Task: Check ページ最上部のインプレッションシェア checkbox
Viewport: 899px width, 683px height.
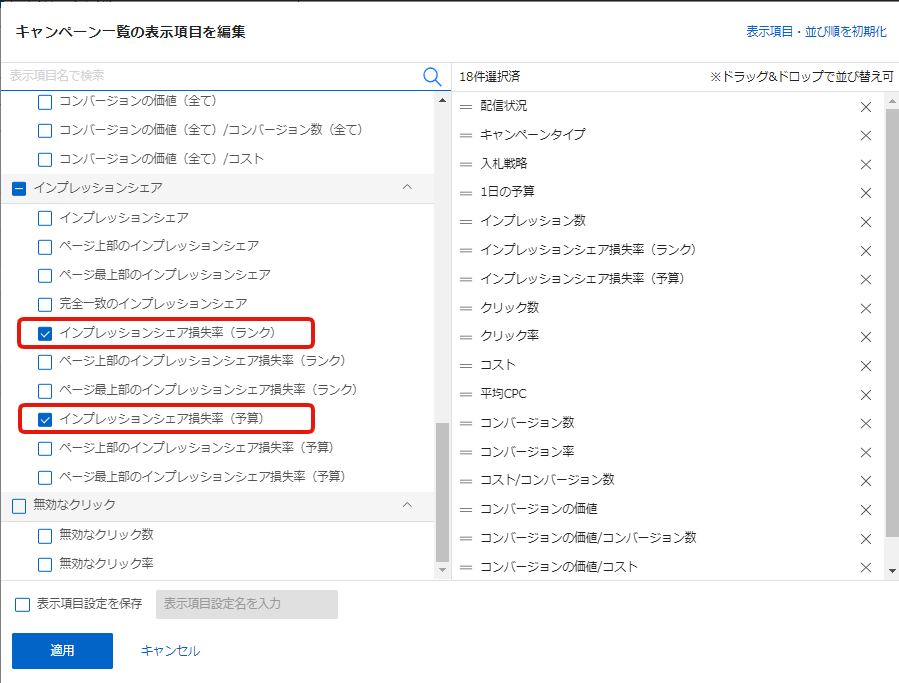Action: [x=45, y=275]
